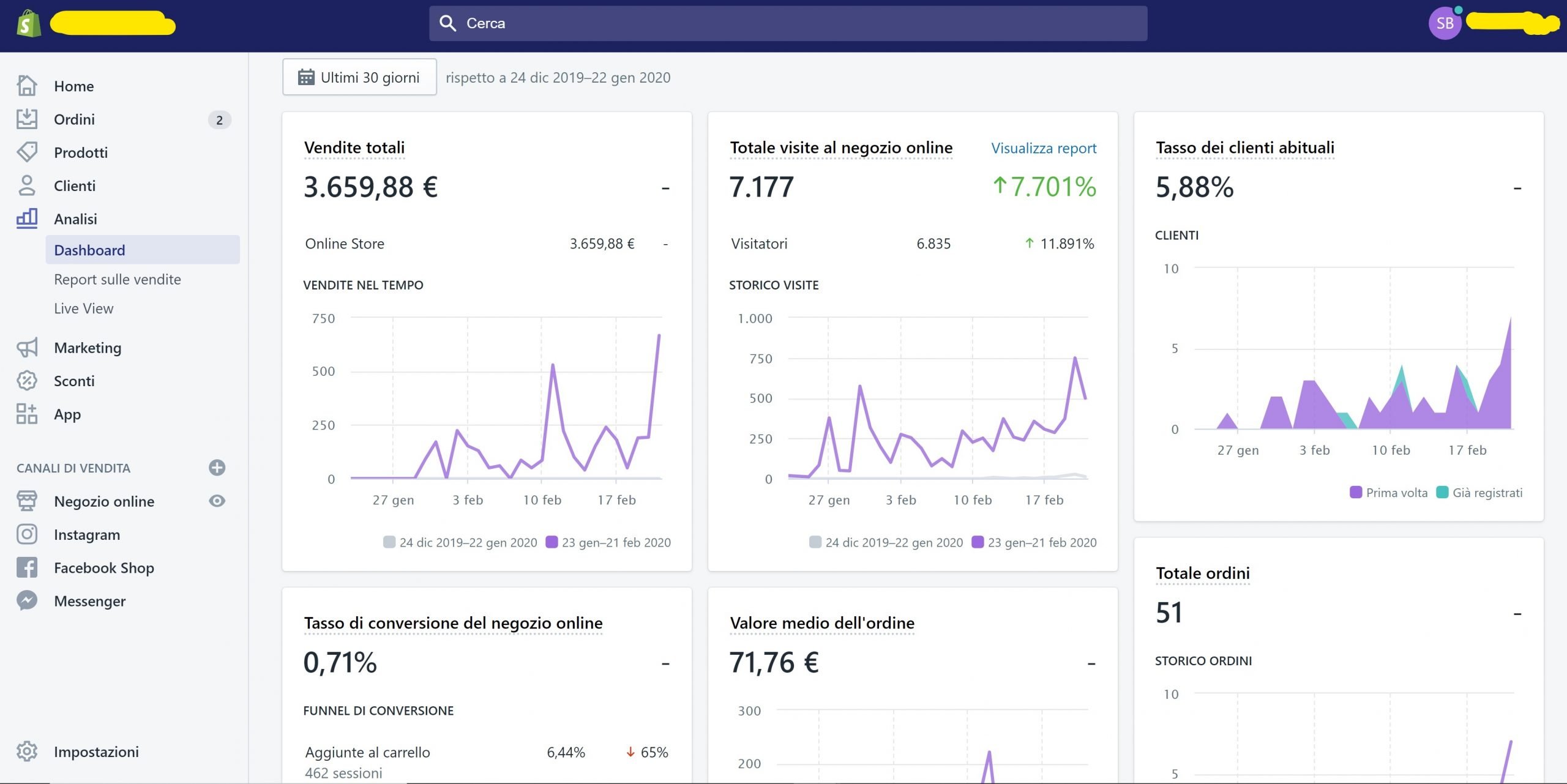The image size is (1567, 784).
Task: Open the Messenger channel
Action: click(89, 601)
